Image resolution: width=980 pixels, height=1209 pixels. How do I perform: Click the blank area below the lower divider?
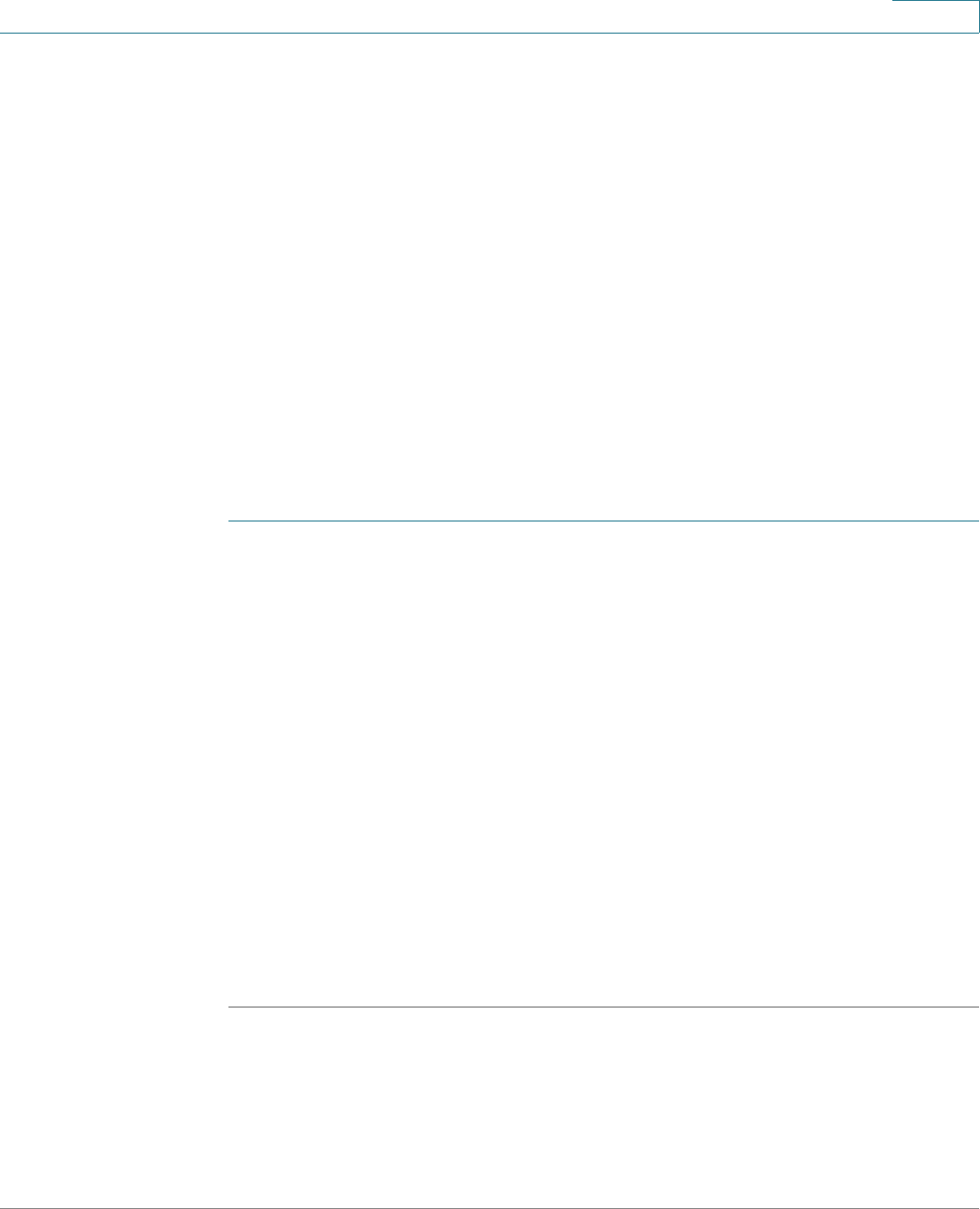pyautogui.click(x=603, y=1106)
